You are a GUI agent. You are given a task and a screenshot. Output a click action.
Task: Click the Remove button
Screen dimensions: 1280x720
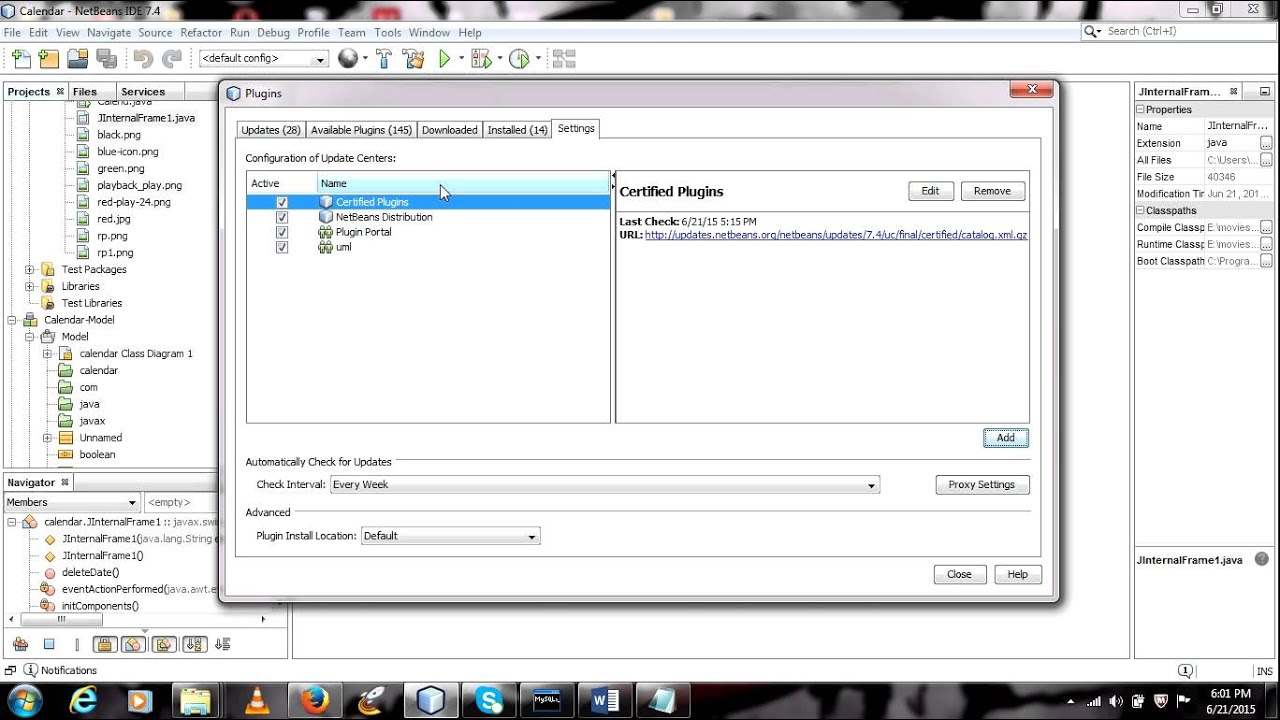point(992,191)
